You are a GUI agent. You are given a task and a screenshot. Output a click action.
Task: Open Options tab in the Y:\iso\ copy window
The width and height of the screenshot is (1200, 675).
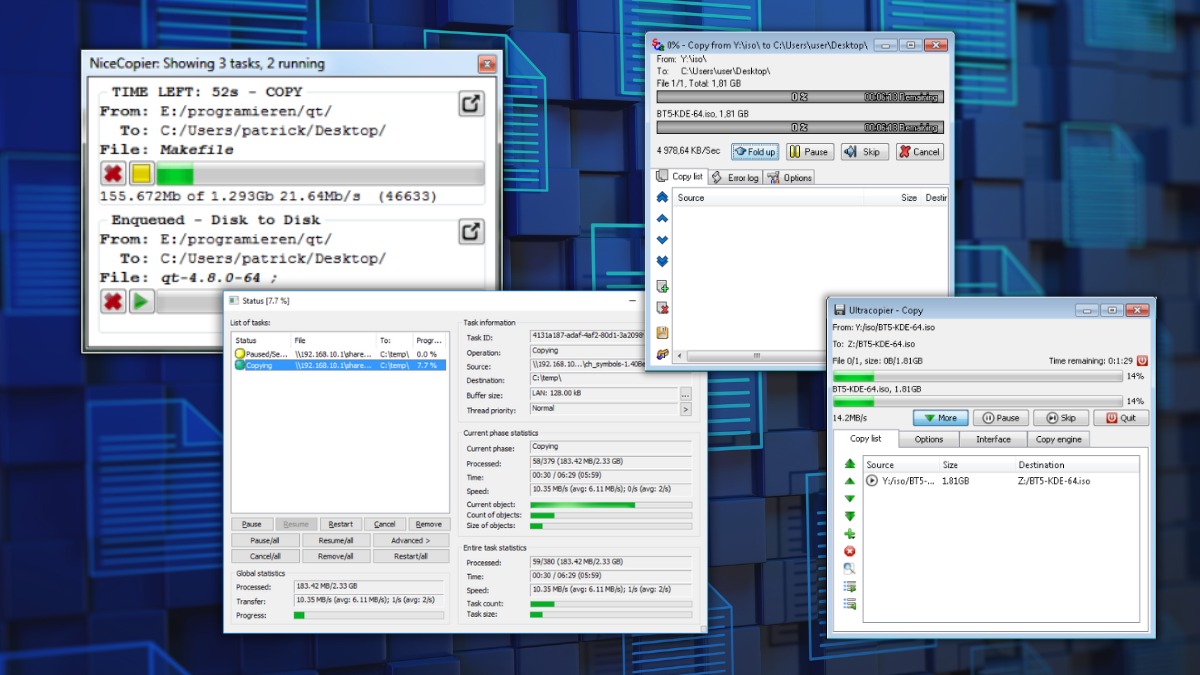790,177
